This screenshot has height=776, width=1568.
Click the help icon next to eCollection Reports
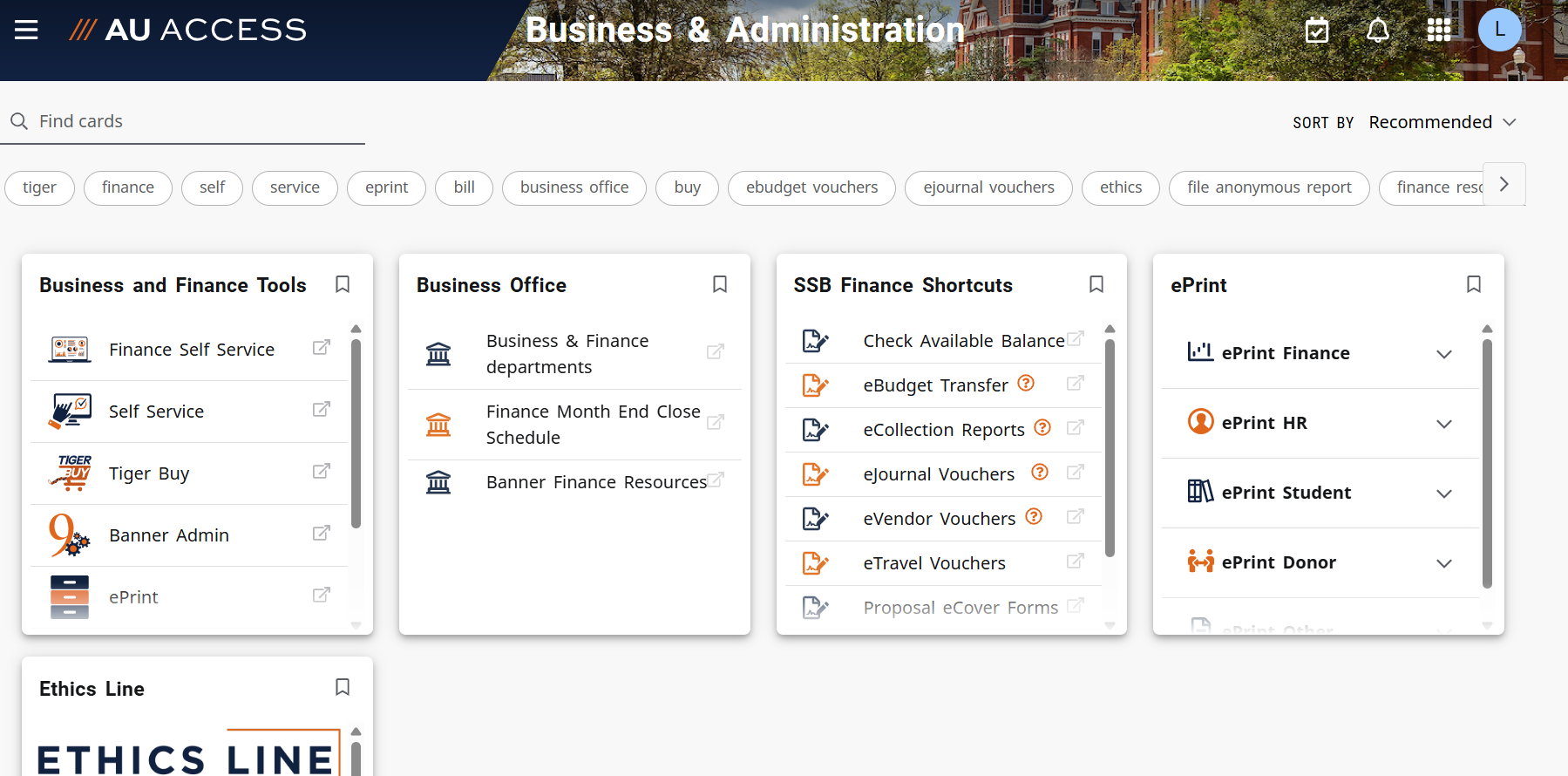tap(1042, 427)
